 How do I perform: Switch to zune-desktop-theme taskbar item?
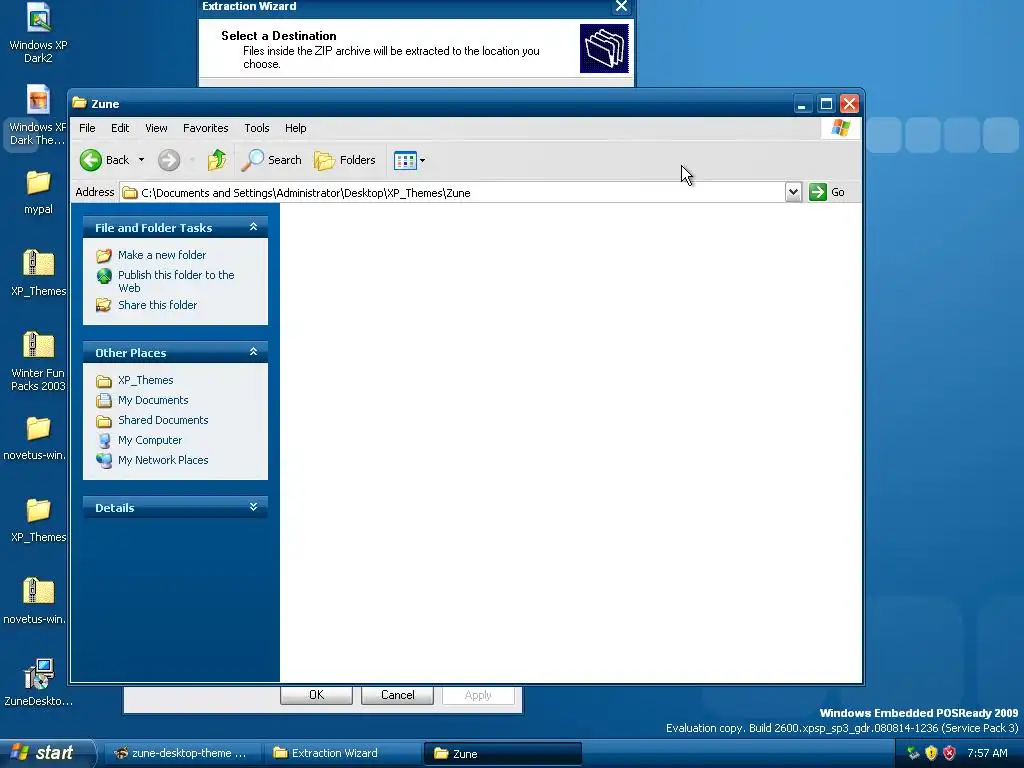tap(181, 753)
